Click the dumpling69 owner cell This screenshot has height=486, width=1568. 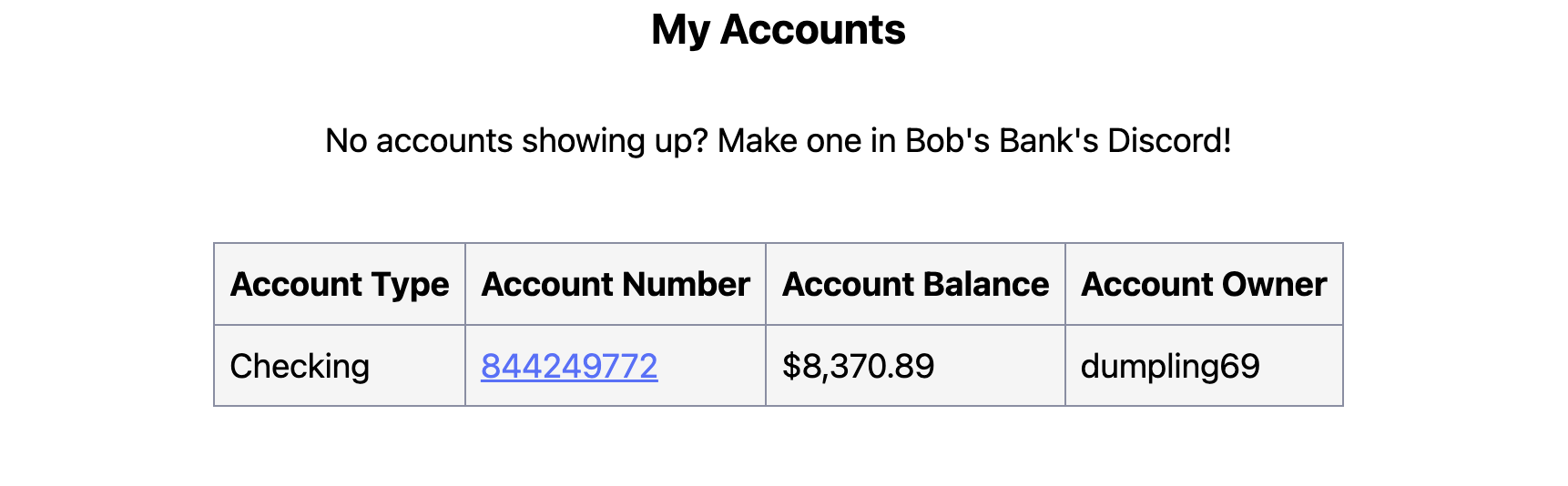click(1204, 366)
